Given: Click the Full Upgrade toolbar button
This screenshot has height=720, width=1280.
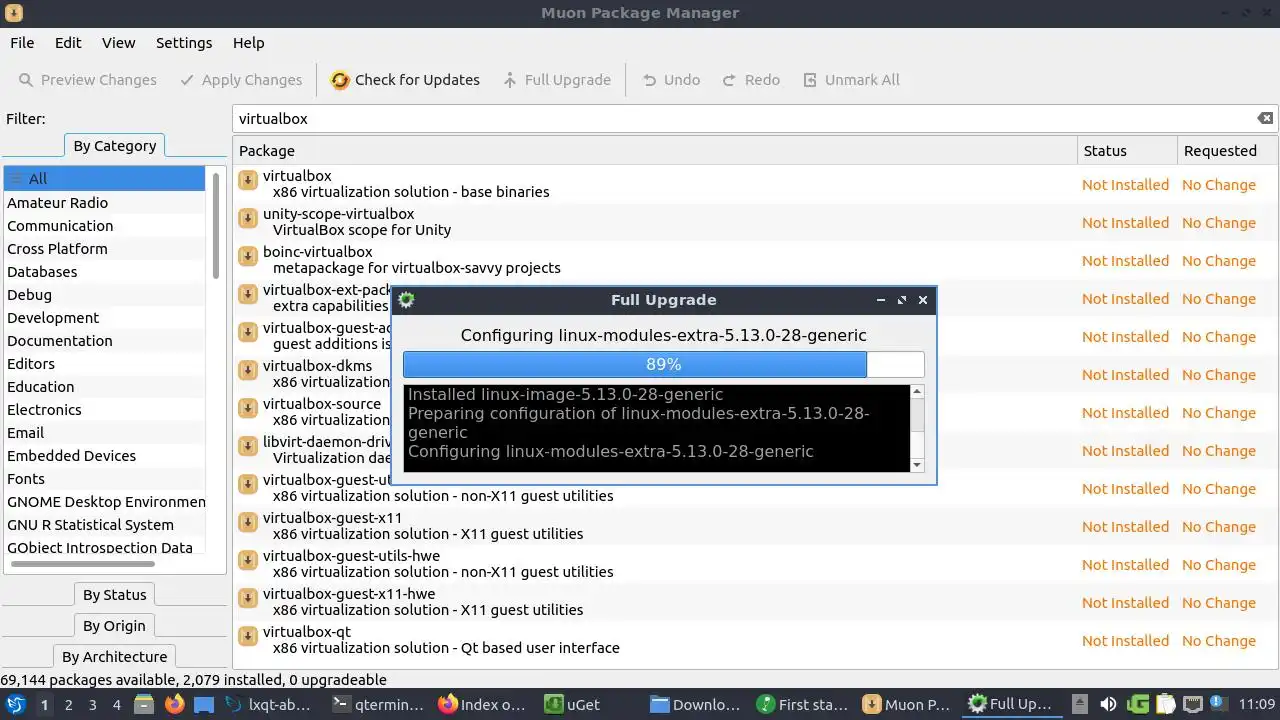Looking at the screenshot, I should (x=556, y=80).
